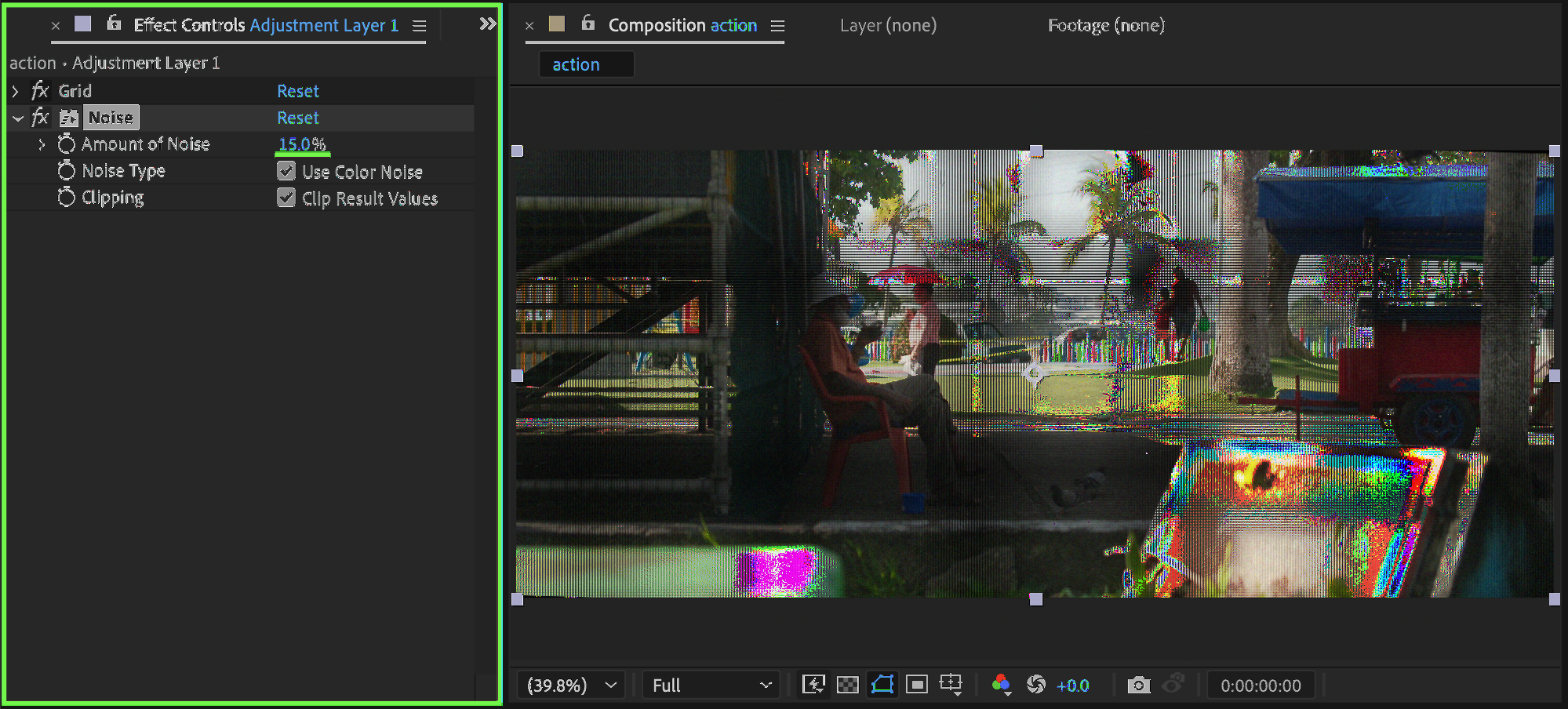The width and height of the screenshot is (1568, 709).
Task: Reset the Noise effect
Action: [298, 118]
